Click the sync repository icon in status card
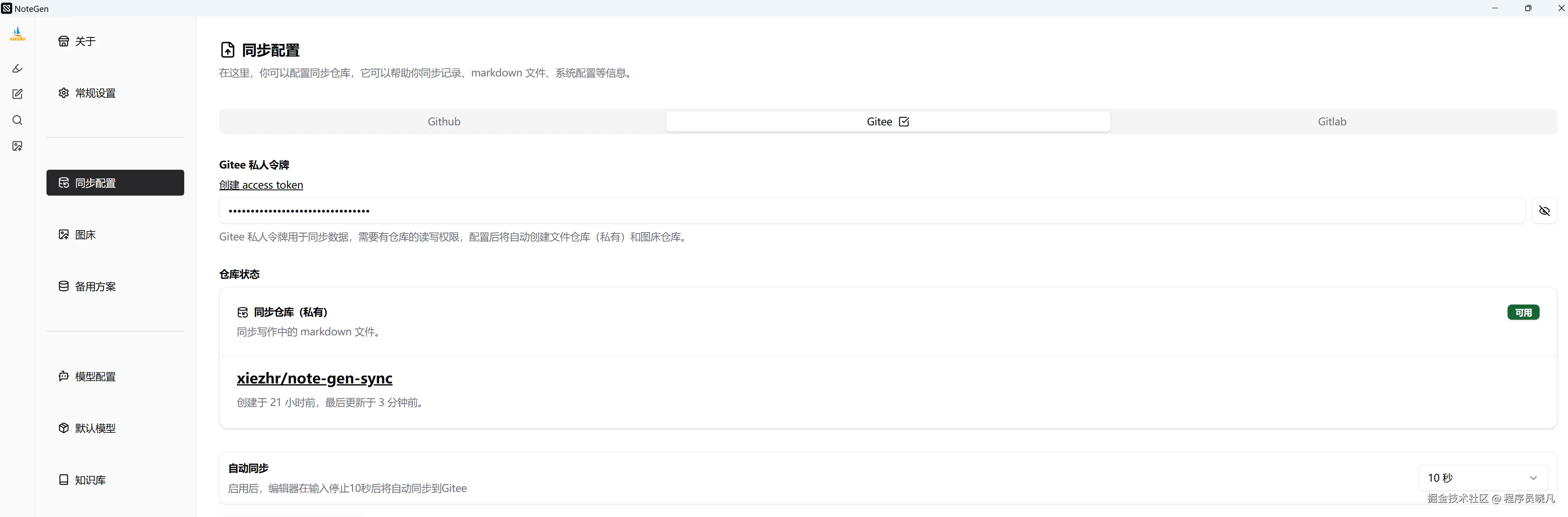This screenshot has height=517, width=1568. tap(242, 313)
